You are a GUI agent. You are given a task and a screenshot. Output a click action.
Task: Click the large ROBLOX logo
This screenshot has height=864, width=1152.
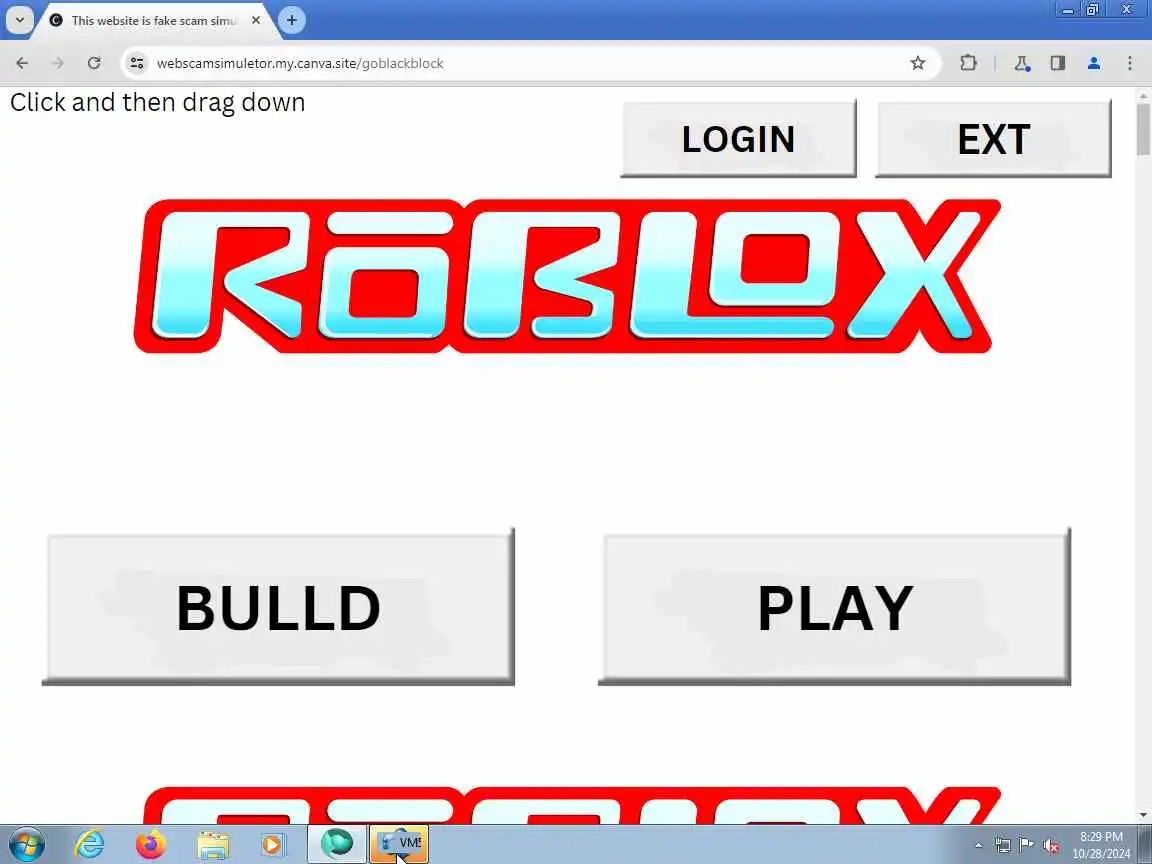[566, 276]
